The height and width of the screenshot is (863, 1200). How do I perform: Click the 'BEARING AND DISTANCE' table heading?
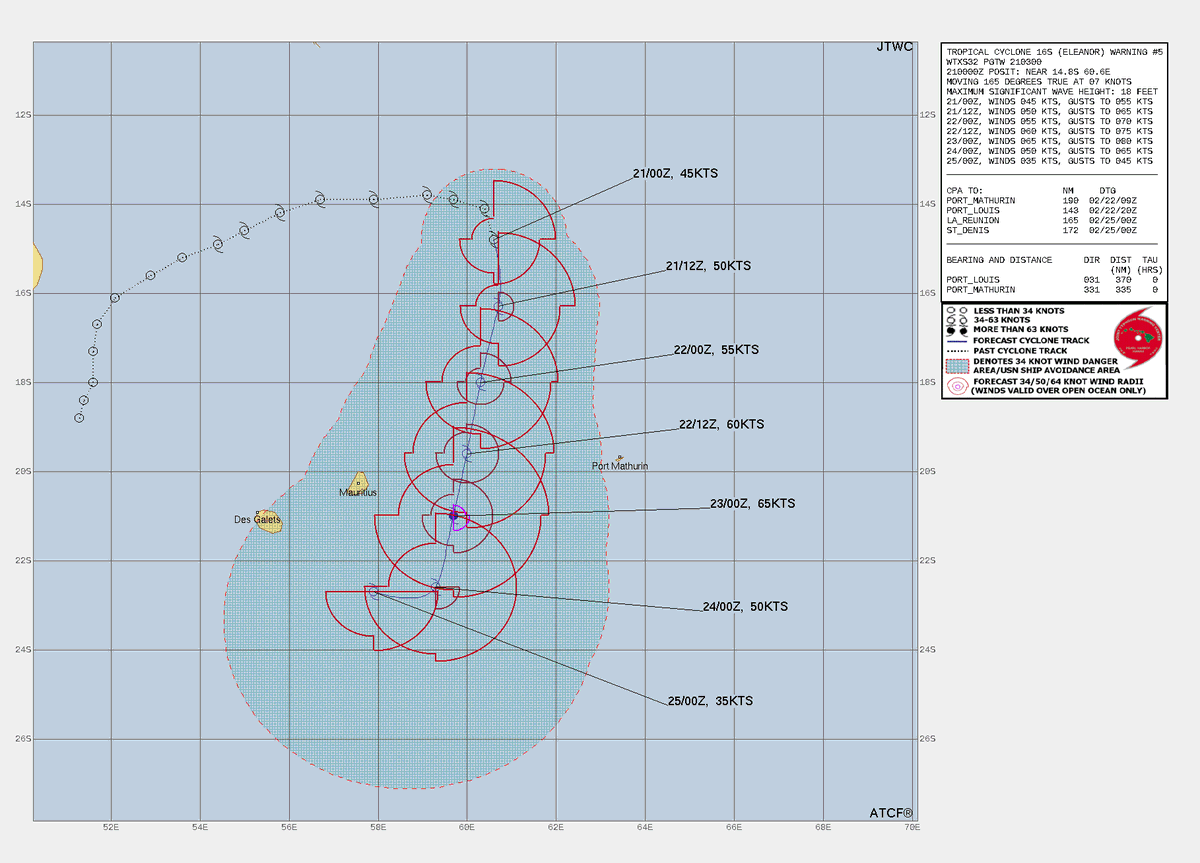coord(998,260)
